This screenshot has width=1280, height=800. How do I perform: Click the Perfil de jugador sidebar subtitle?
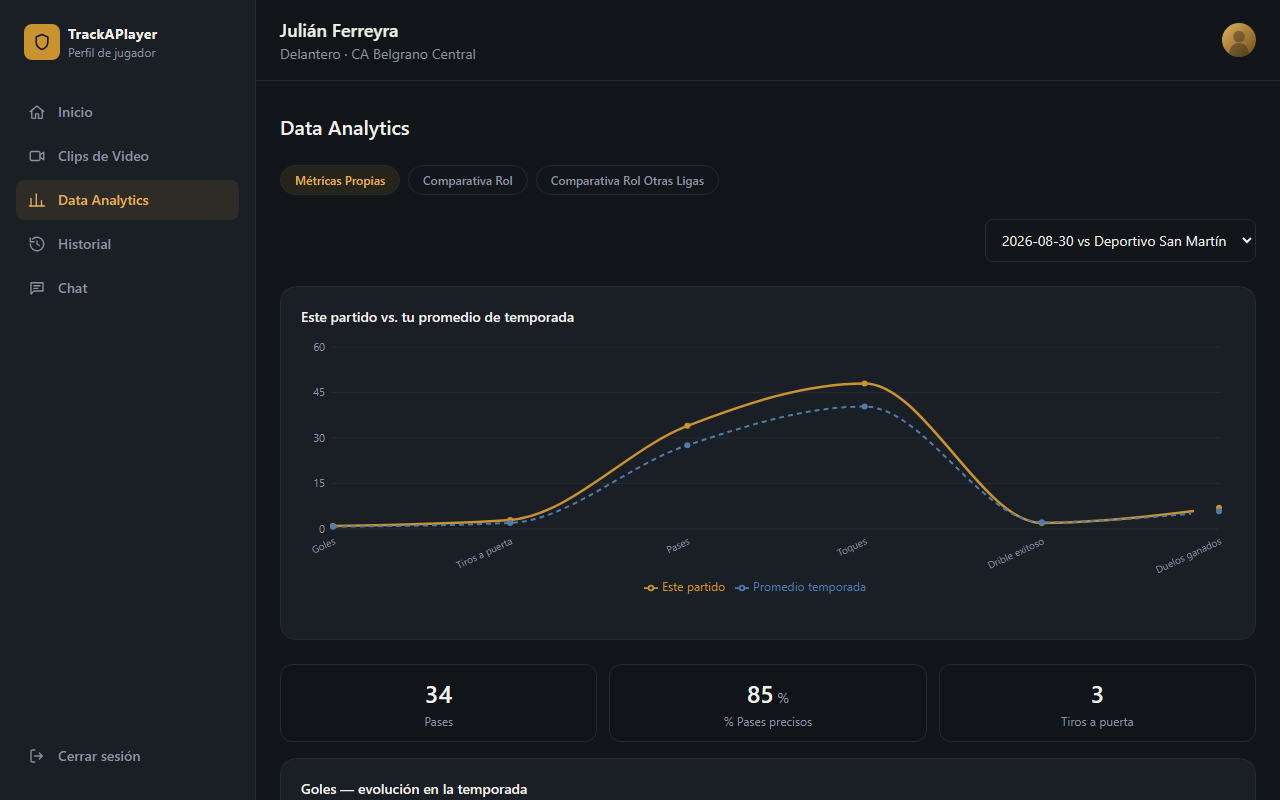(112, 53)
